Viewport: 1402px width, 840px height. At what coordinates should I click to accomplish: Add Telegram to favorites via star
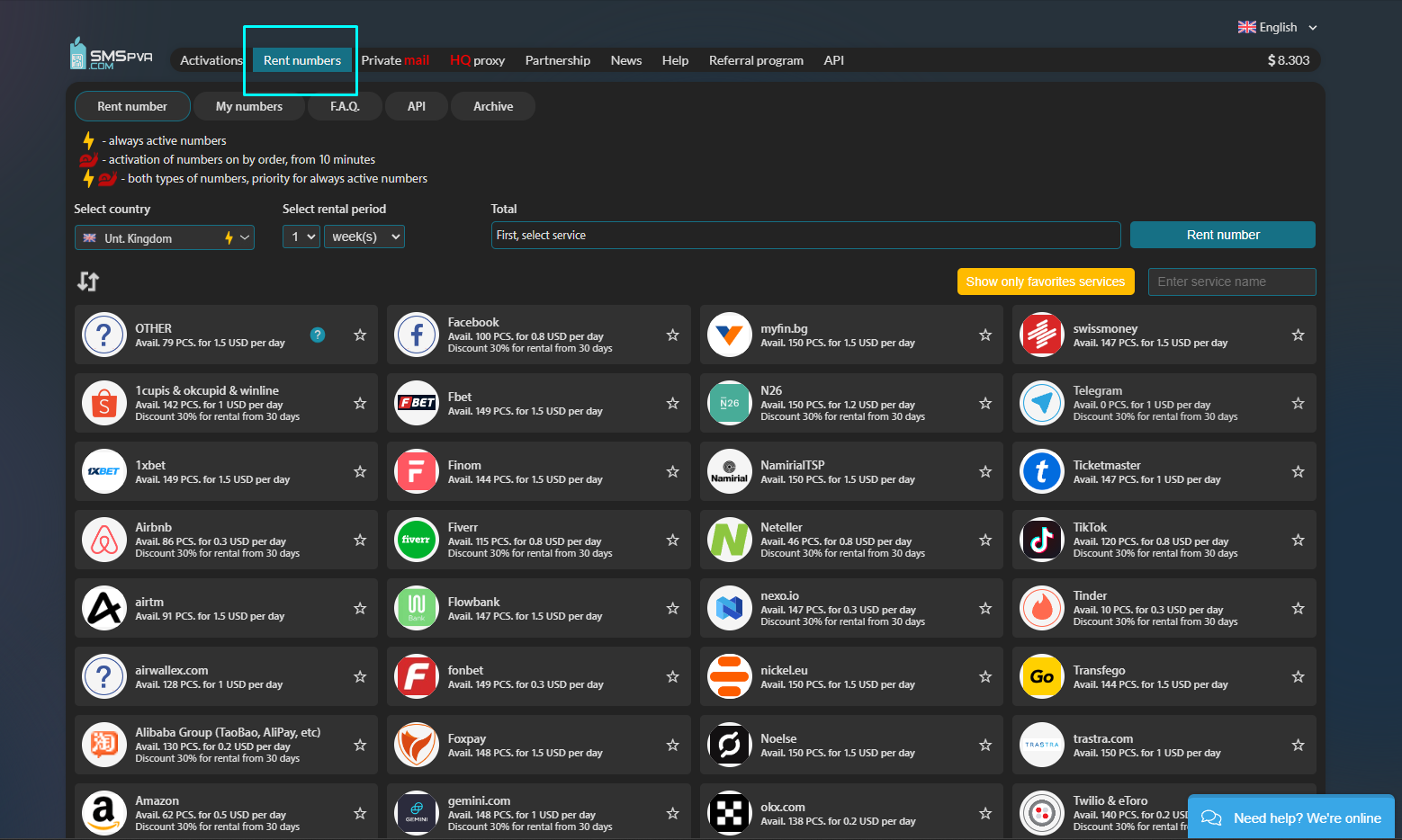coord(1298,403)
